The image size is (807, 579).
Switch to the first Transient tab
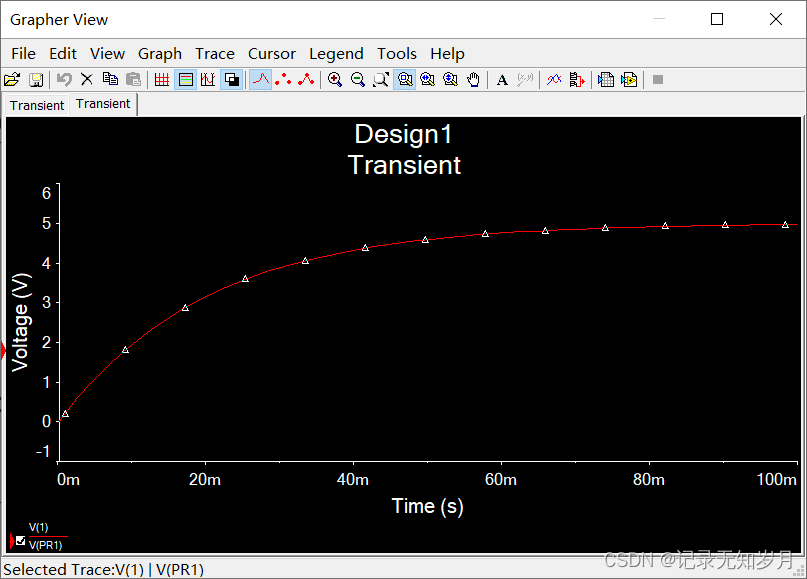pyautogui.click(x=37, y=105)
